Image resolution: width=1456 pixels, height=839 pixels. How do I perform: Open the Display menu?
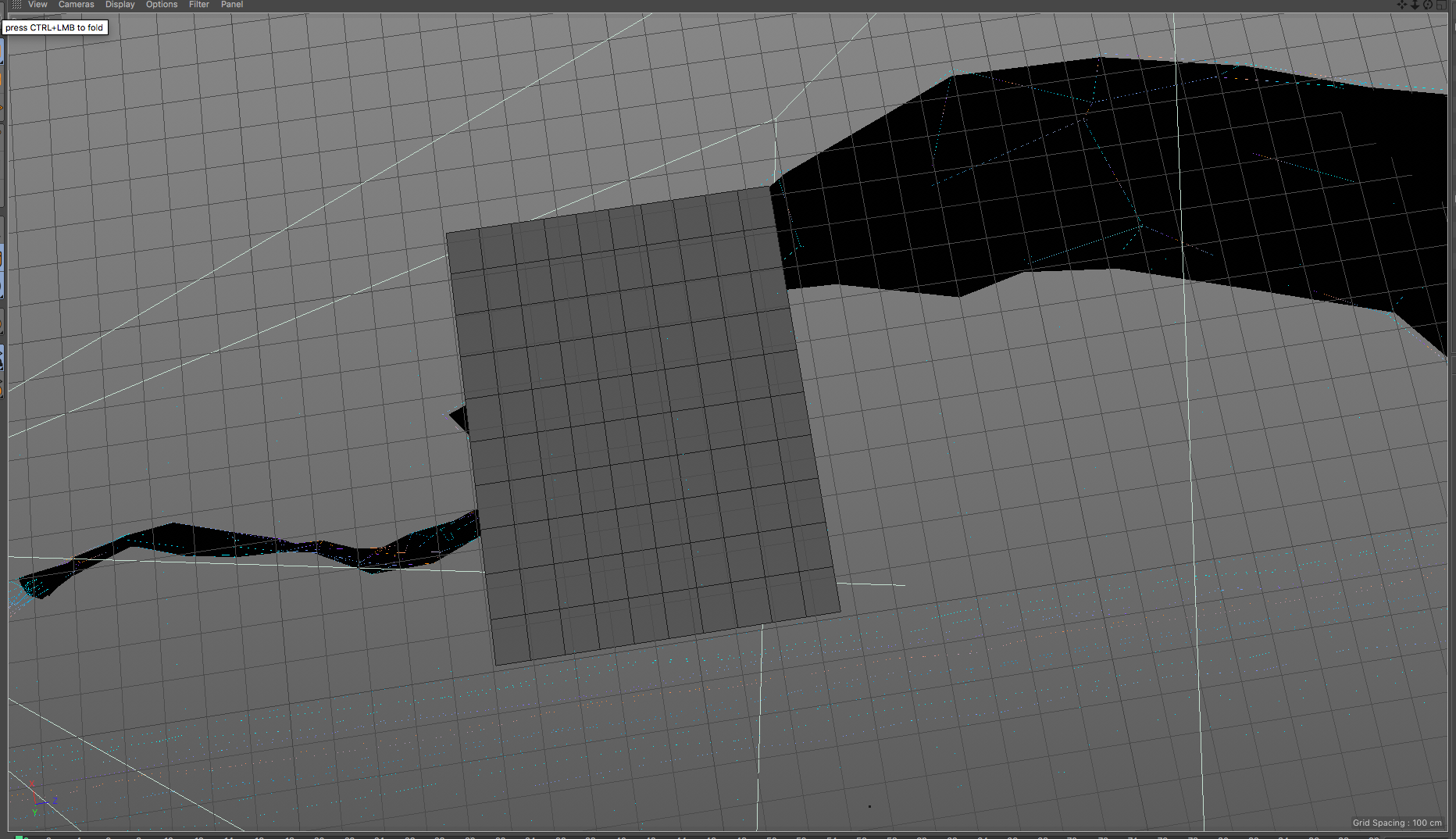(x=120, y=5)
